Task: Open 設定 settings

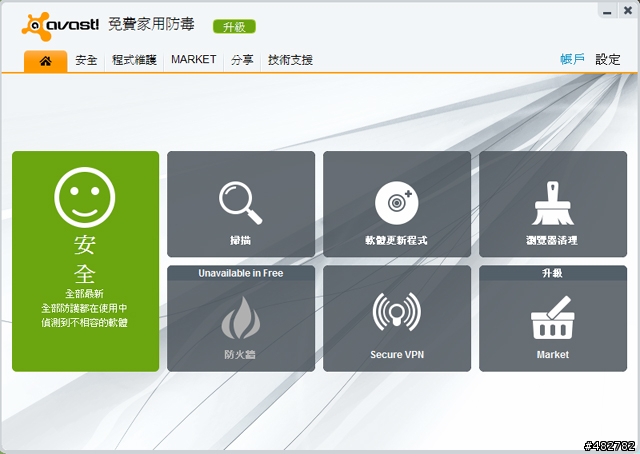Action: tap(608, 59)
